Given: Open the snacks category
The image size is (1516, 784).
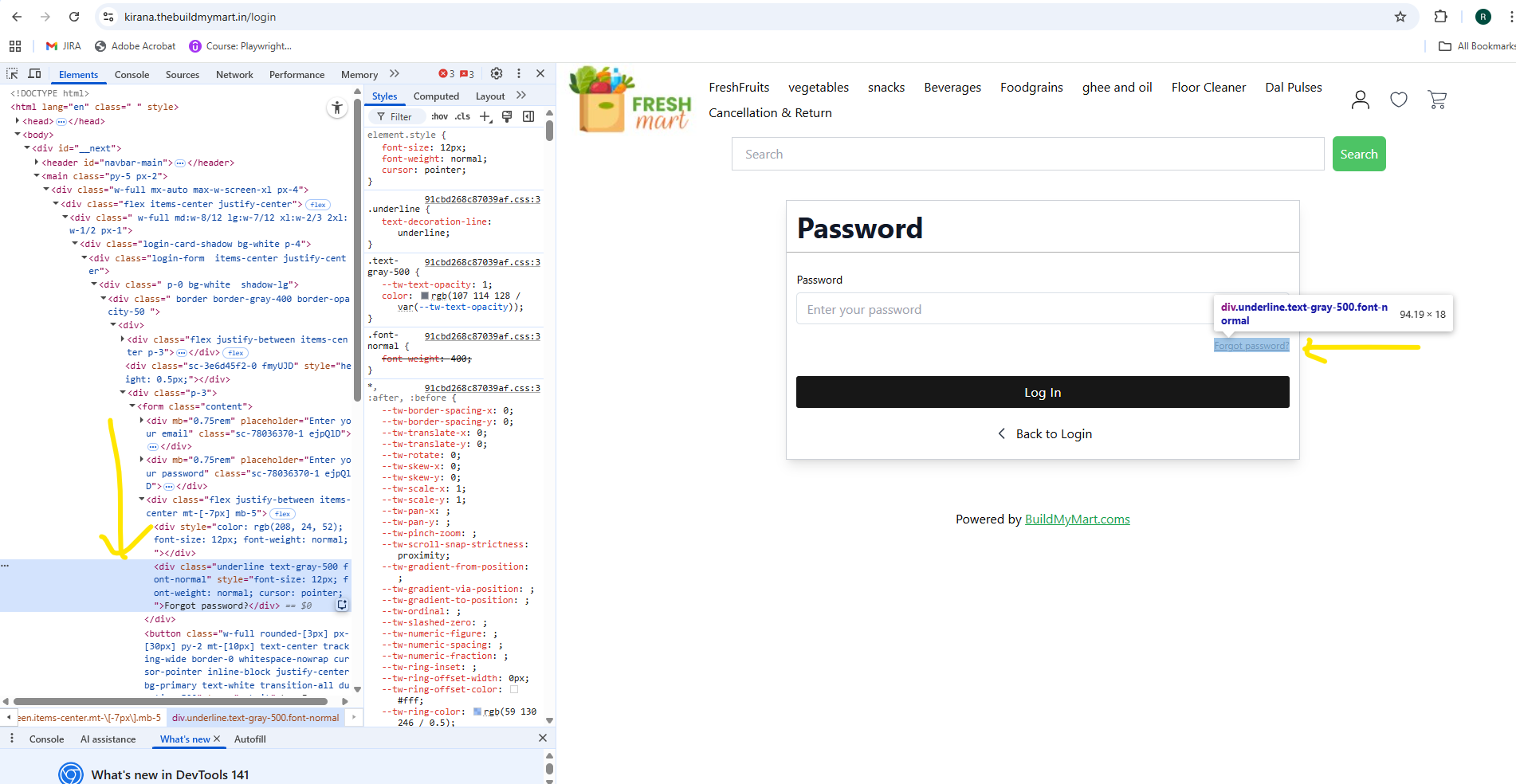Looking at the screenshot, I should [x=886, y=88].
